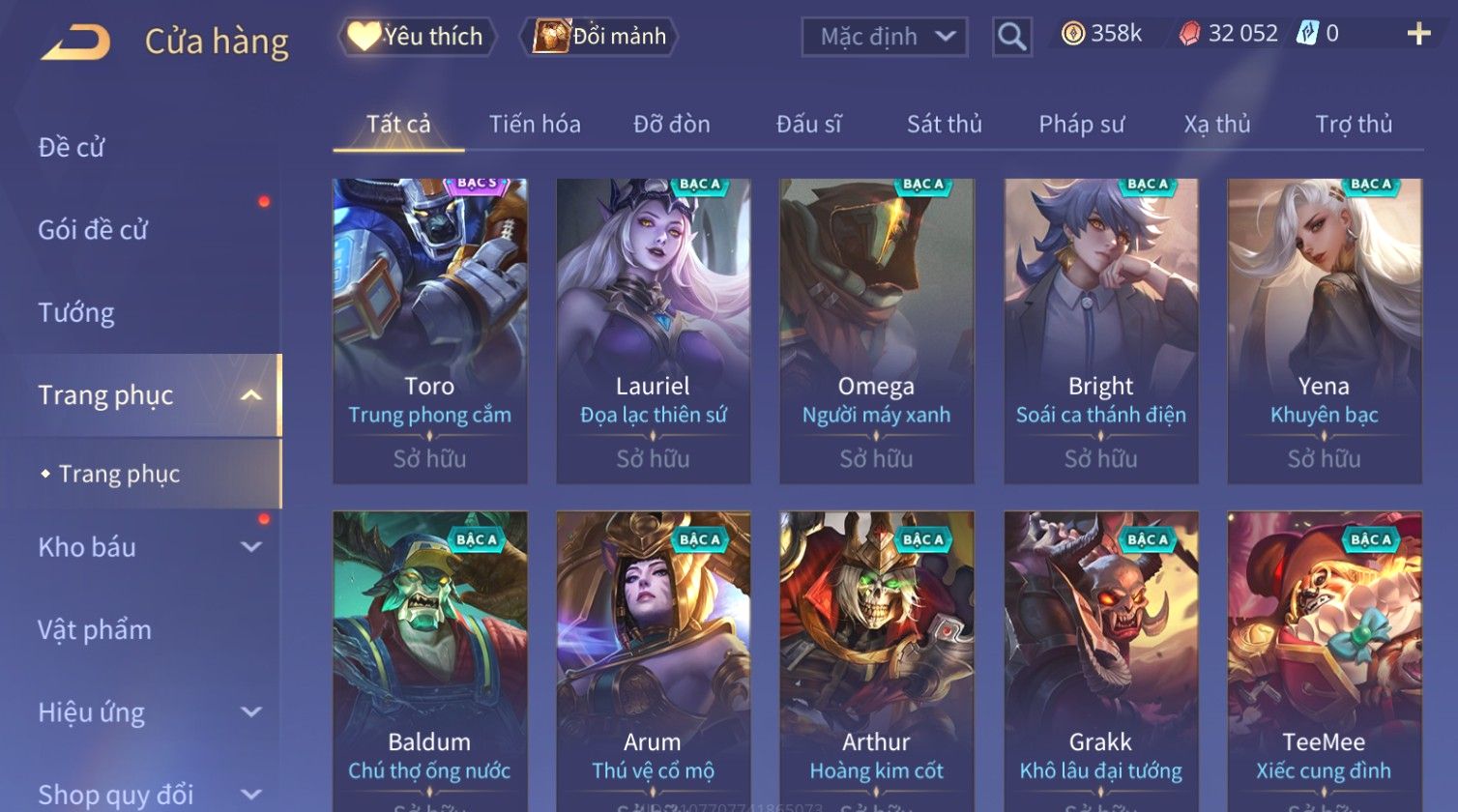Select the Arthur Hoàng kim cốt skin
Viewport: 1458px width, 812px height.
click(877, 661)
